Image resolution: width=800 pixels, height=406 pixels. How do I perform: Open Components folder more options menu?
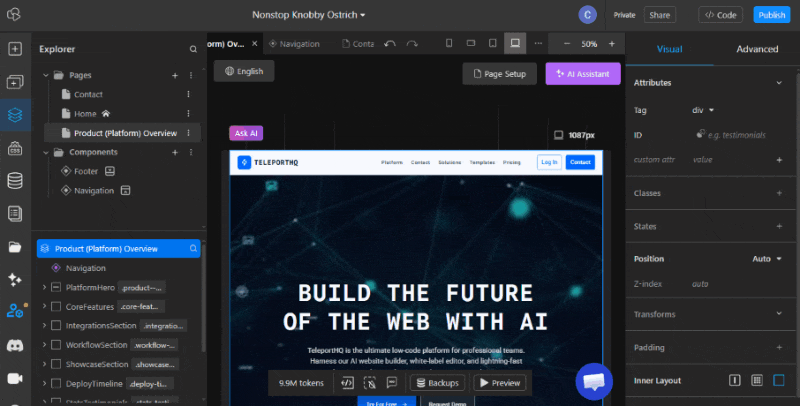[x=191, y=153]
